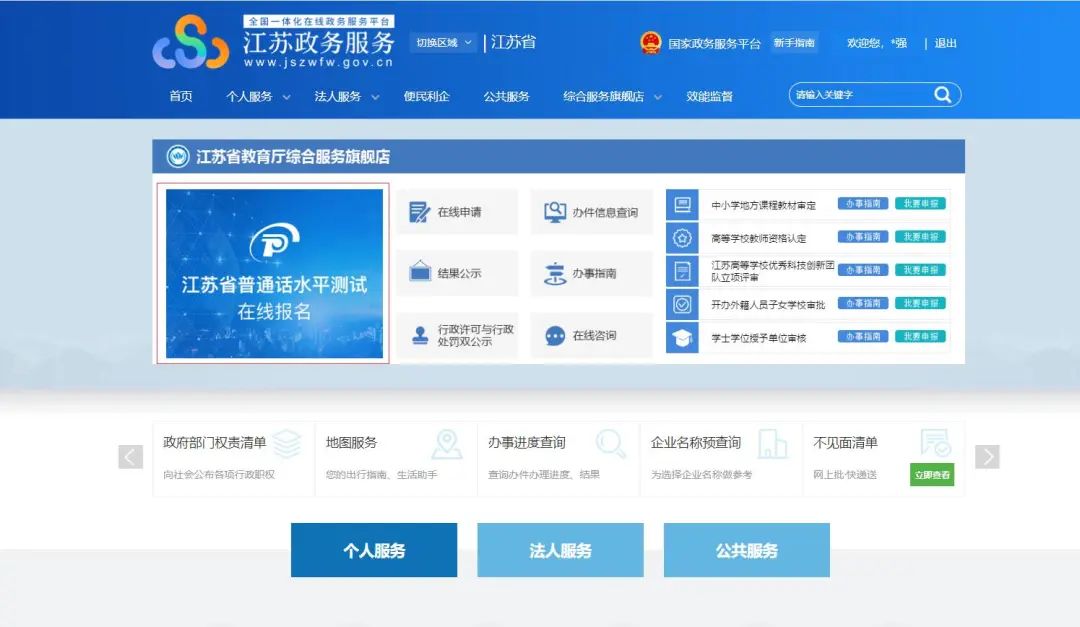This screenshot has width=1080, height=627.
Task: Click the 新手指南 button
Action: click(794, 43)
